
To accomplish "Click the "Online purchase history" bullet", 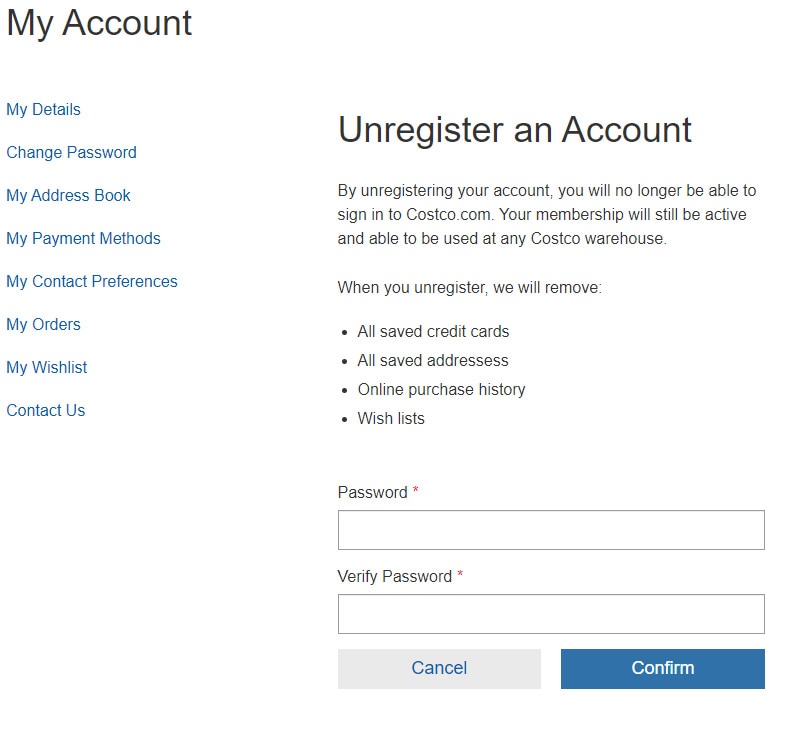I will (441, 389).
